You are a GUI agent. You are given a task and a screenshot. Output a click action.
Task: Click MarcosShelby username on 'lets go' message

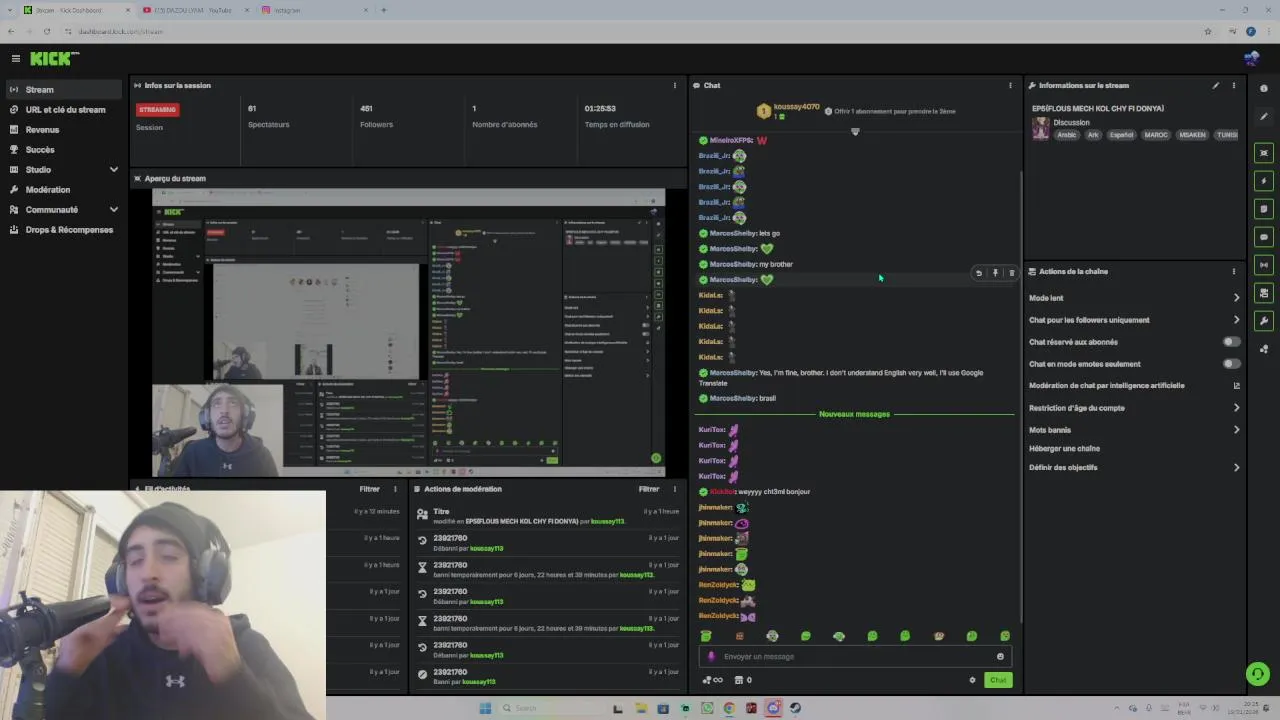point(733,233)
